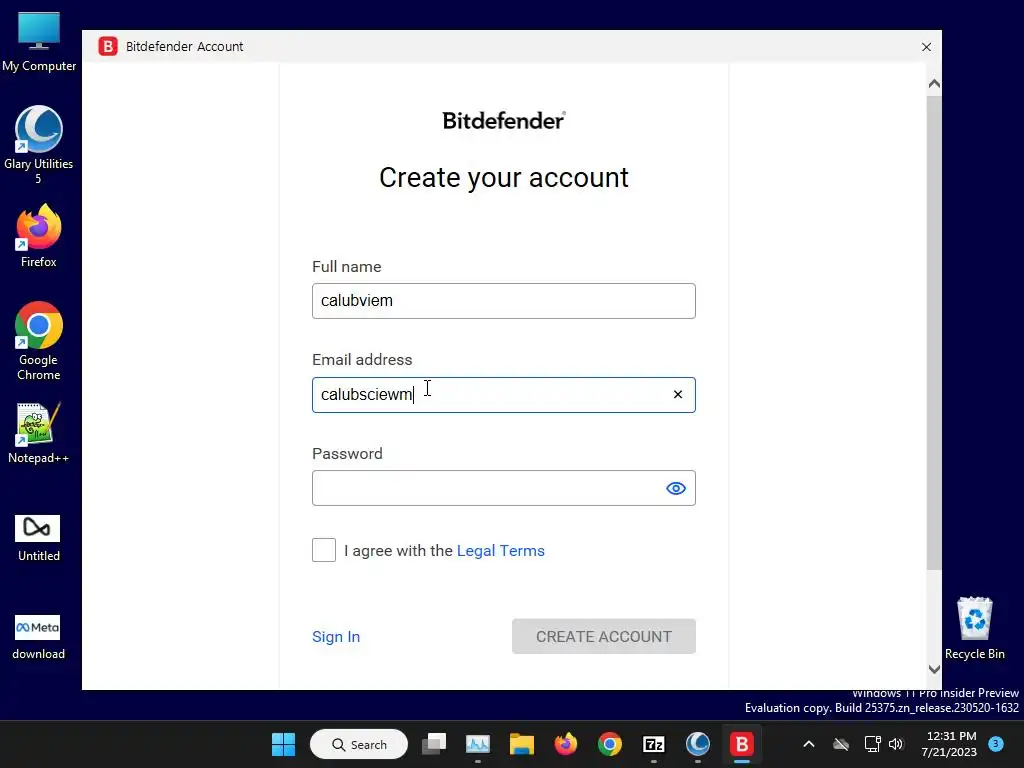Show password using the eye icon
The image size is (1024, 768).
point(676,488)
